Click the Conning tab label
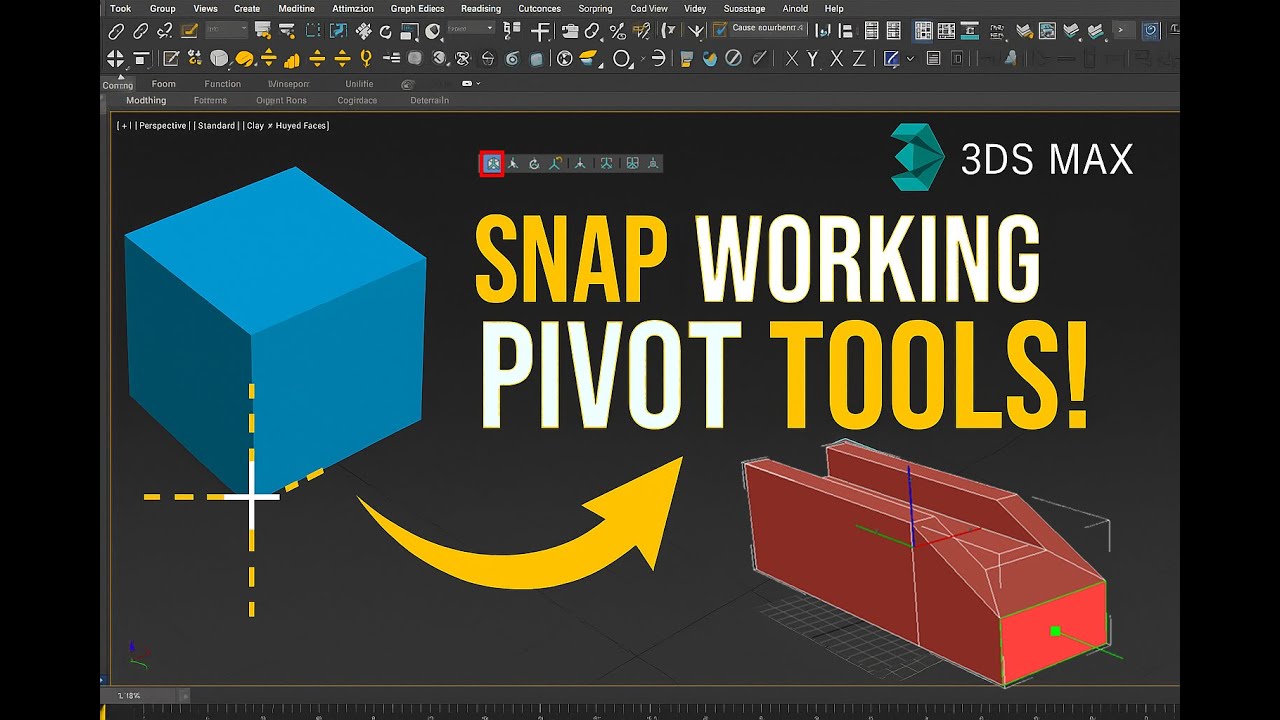The width and height of the screenshot is (1280, 720). (117, 86)
